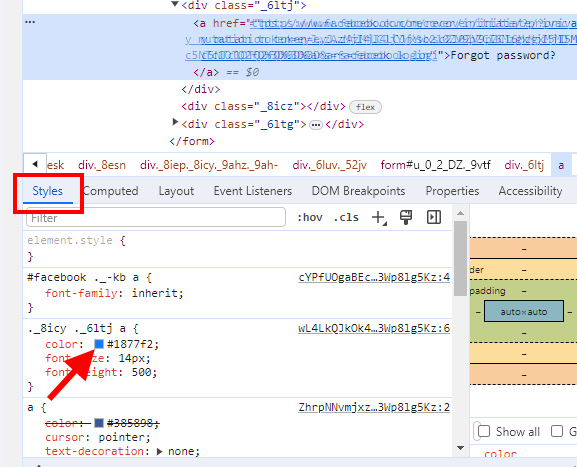This screenshot has height=467, width=577.
Task: Select the 'a' breadcrumb item
Action: (x=561, y=165)
